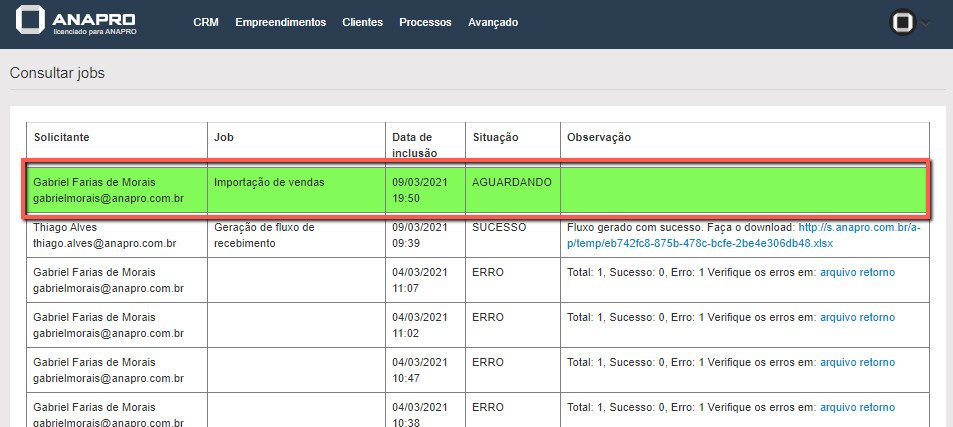953x427 pixels.
Task: Click the Situação column header
Action: (x=495, y=137)
